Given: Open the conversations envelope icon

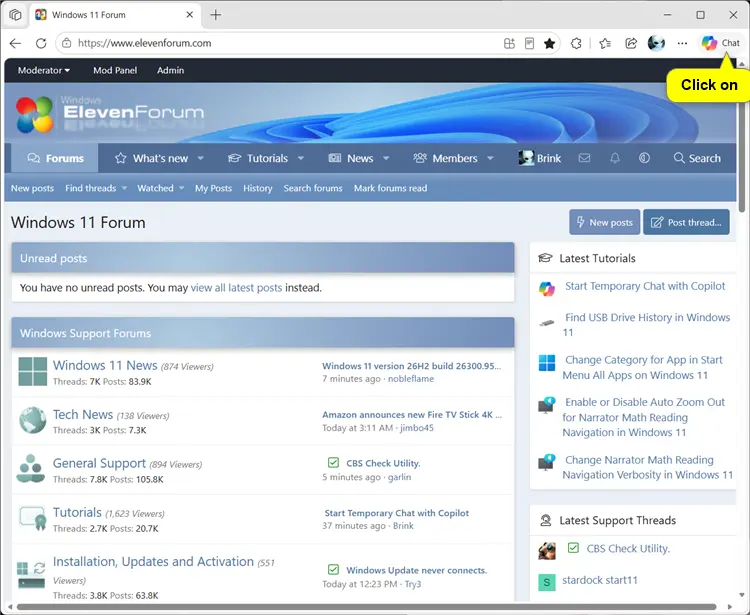Looking at the screenshot, I should click(584, 158).
